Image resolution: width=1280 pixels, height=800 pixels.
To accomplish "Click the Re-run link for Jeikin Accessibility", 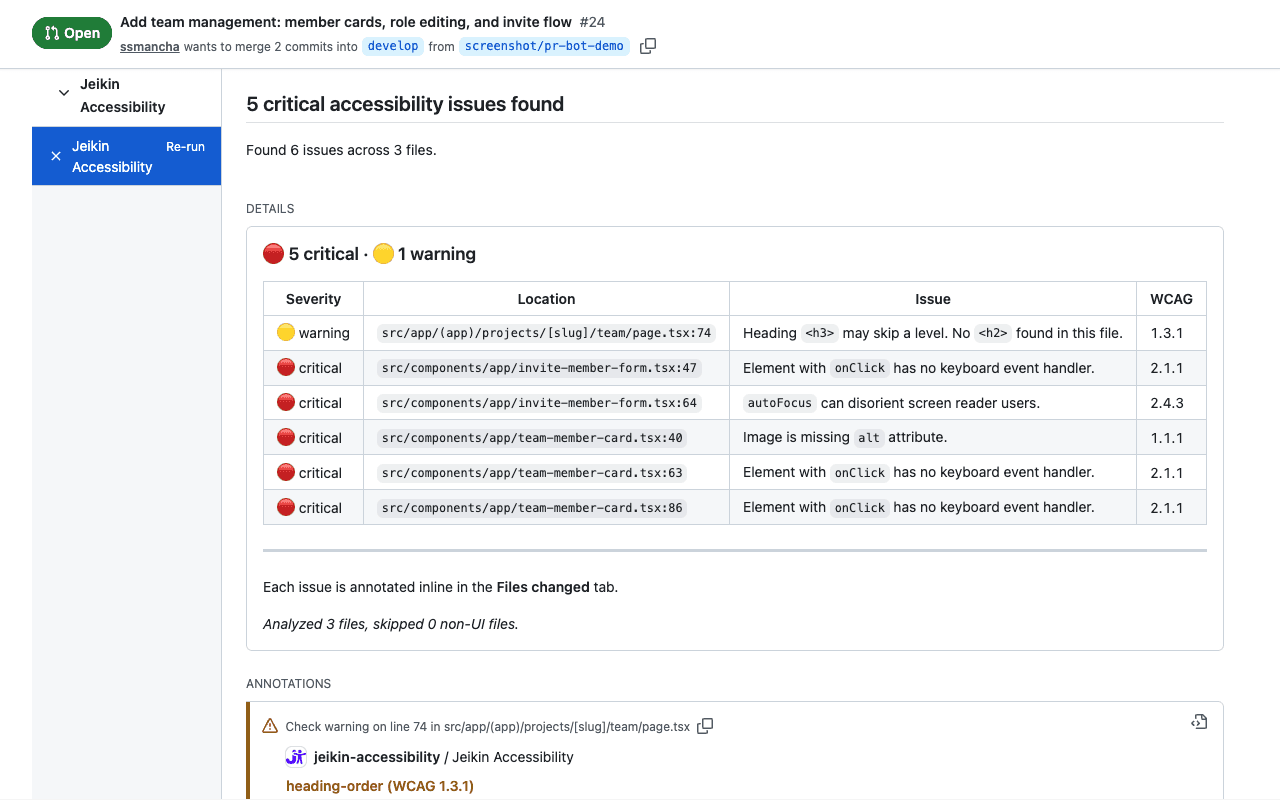I will tap(187, 146).
